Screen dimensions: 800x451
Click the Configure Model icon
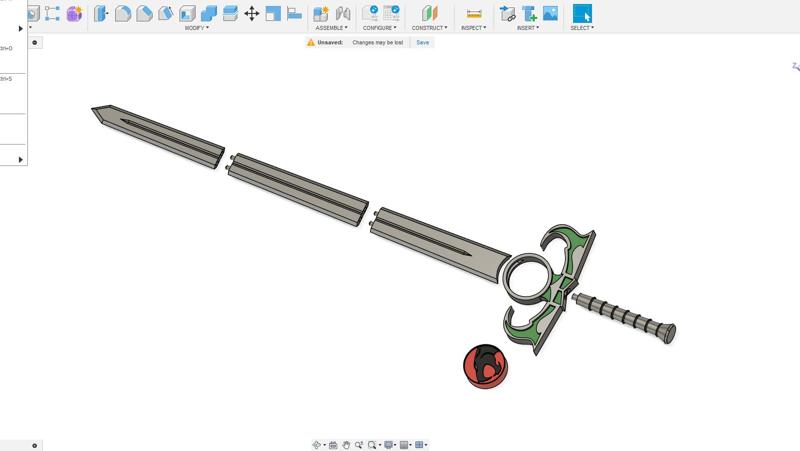pos(370,14)
